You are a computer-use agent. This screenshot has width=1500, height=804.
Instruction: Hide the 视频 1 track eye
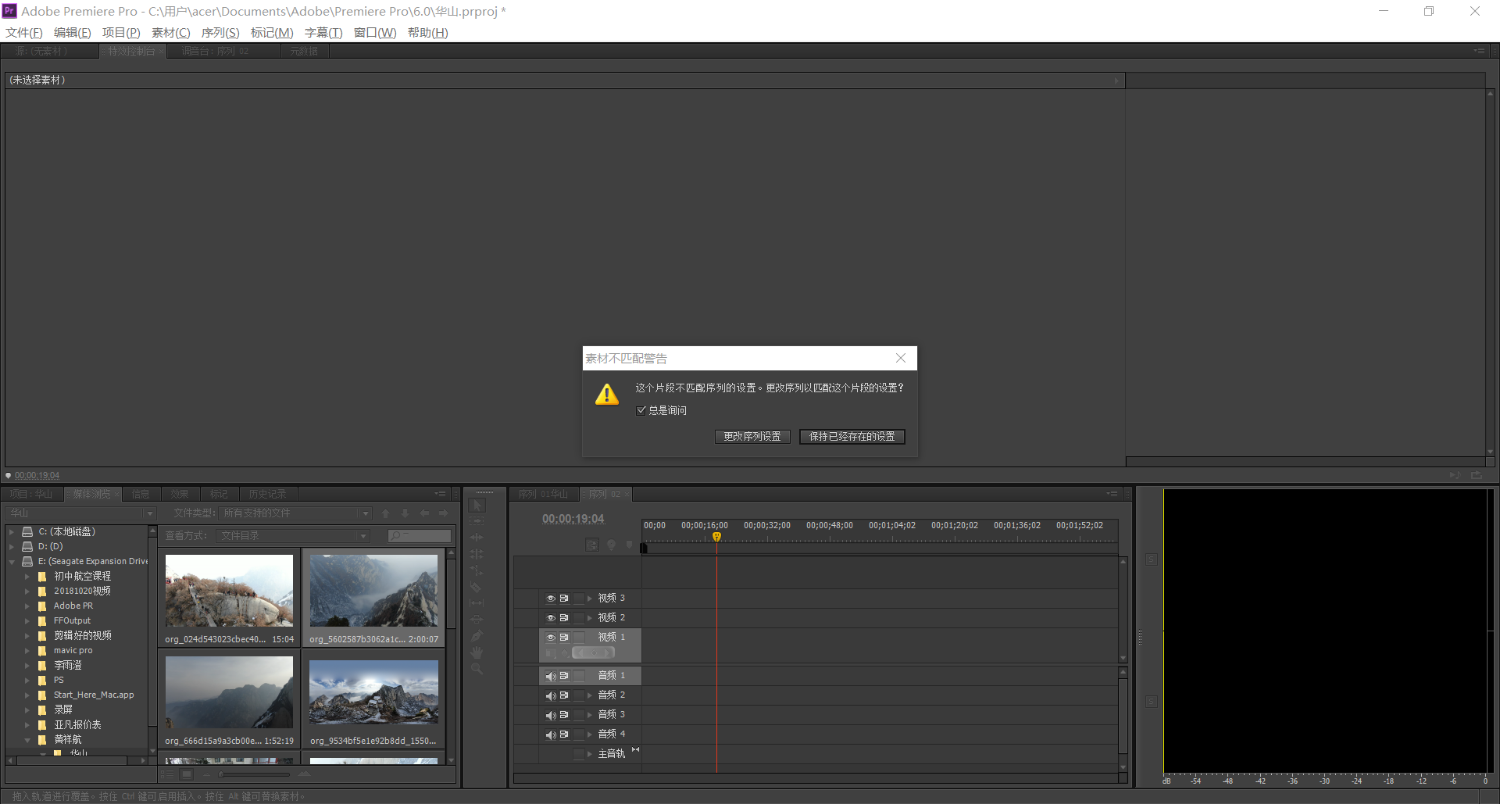pyautogui.click(x=550, y=637)
